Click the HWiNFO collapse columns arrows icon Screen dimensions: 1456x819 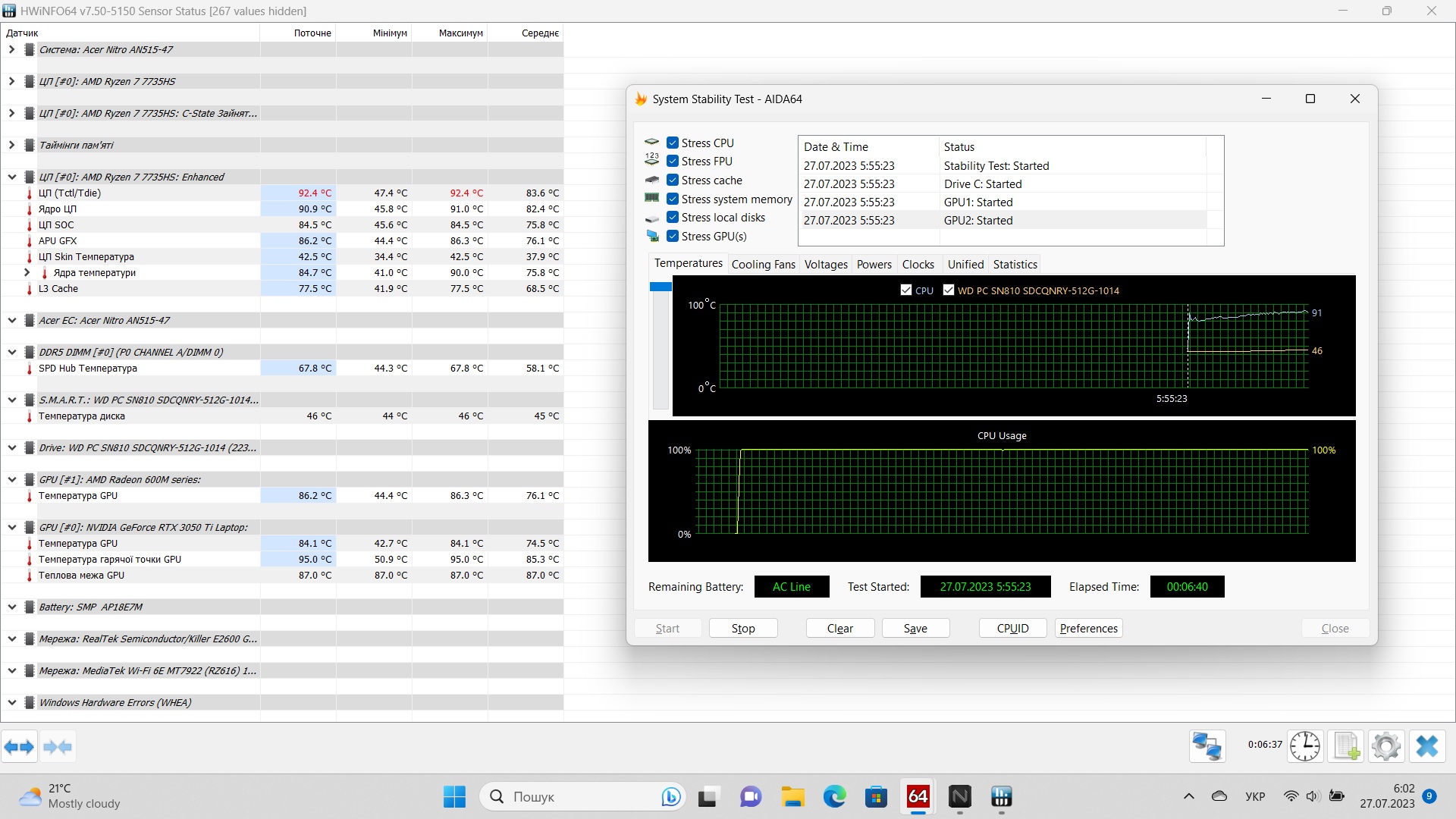58,747
